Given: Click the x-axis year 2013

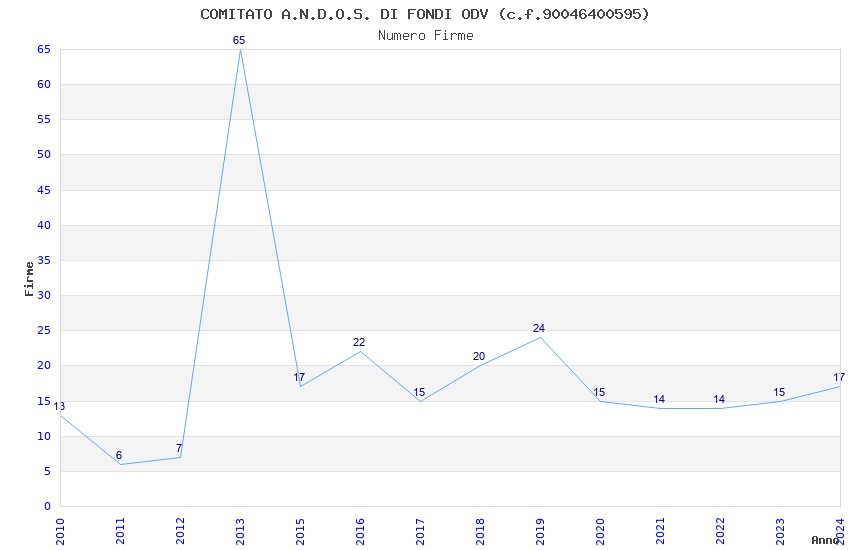Looking at the screenshot, I should pyautogui.click(x=240, y=531).
